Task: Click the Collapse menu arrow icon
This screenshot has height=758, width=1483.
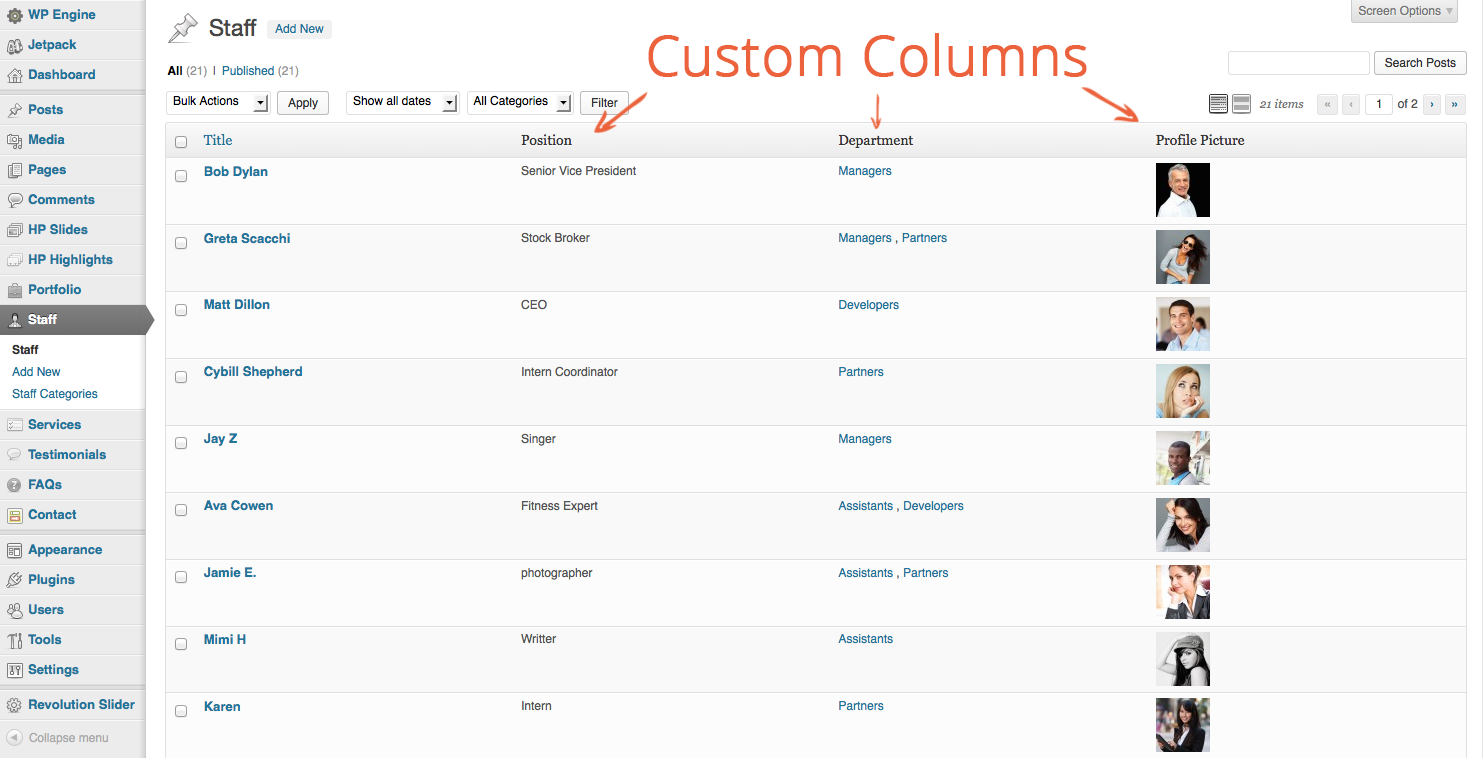Action: coord(14,738)
